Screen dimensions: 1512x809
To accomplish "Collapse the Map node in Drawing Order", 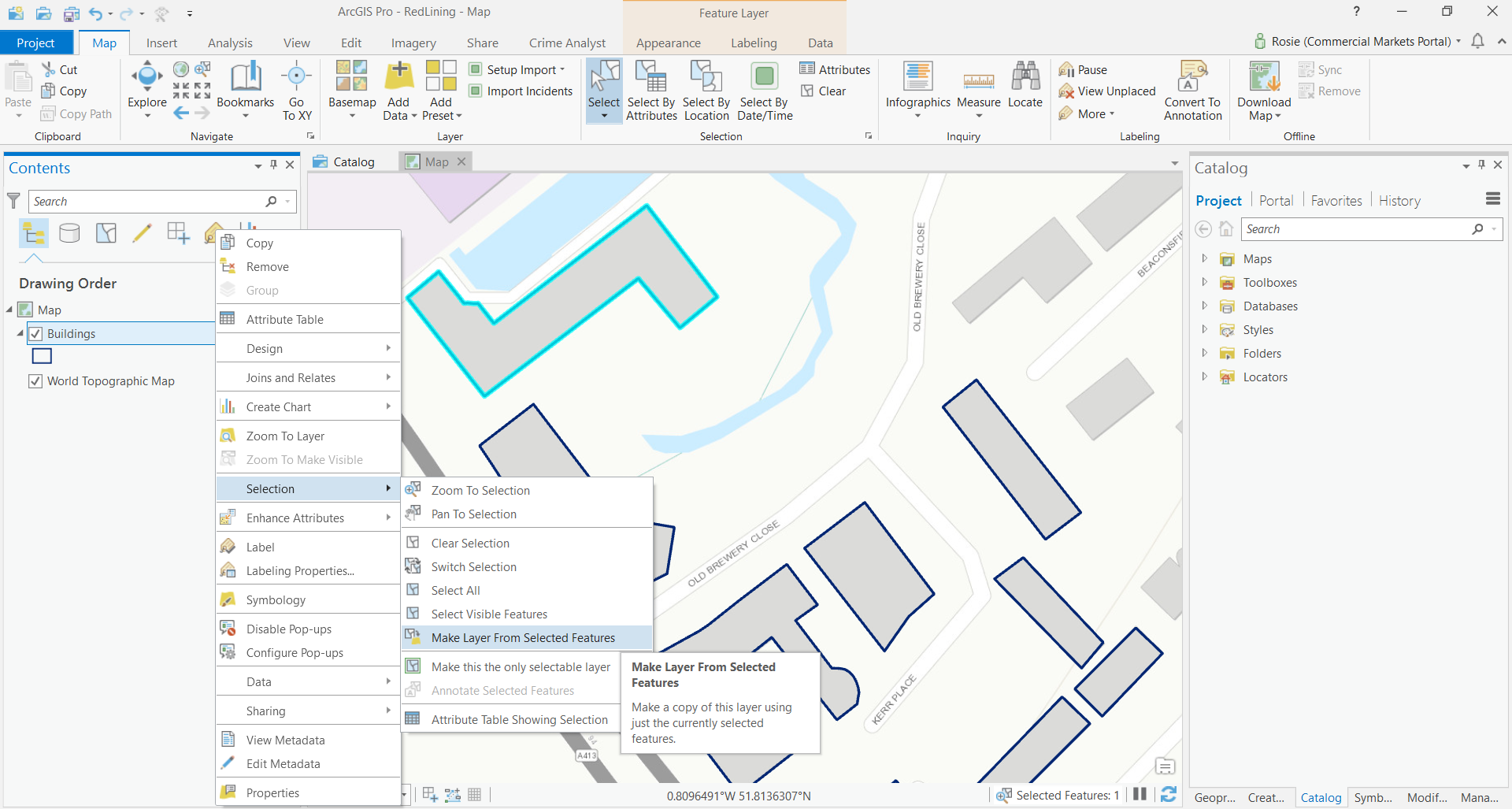I will coord(9,310).
